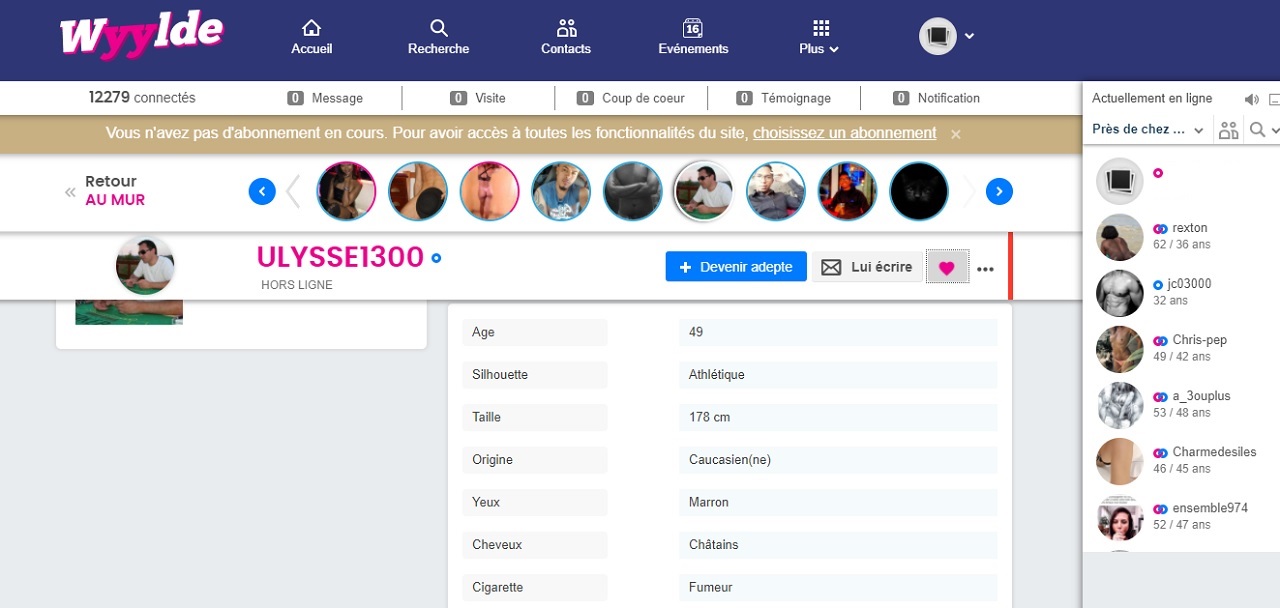Dismiss the subscription banner
Image resolution: width=1280 pixels, height=608 pixels.
click(x=956, y=134)
